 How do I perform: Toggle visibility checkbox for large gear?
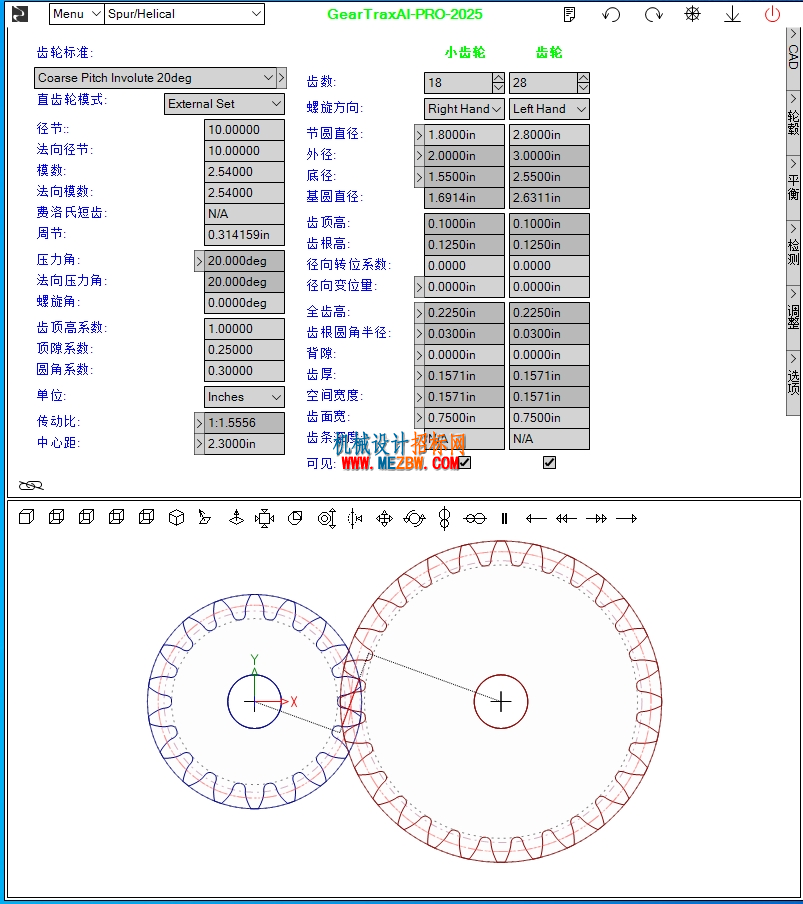pyautogui.click(x=549, y=462)
